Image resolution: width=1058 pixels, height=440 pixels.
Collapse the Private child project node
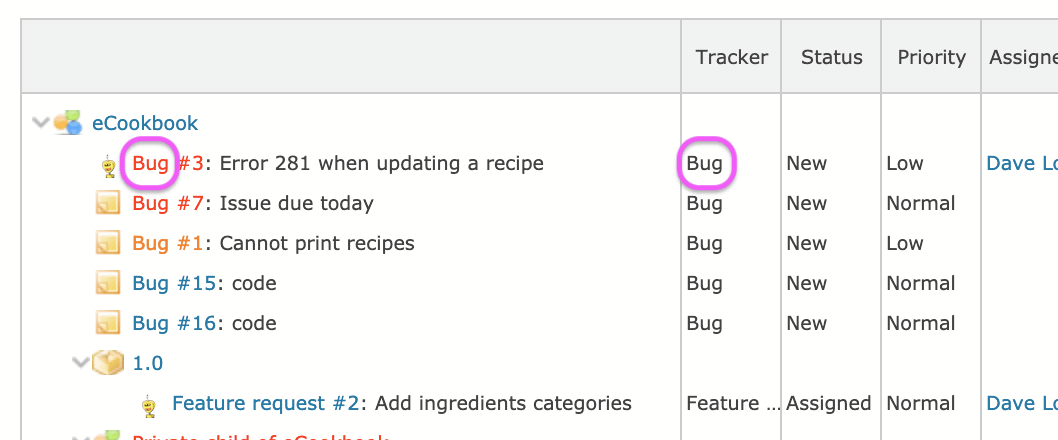pos(81,436)
